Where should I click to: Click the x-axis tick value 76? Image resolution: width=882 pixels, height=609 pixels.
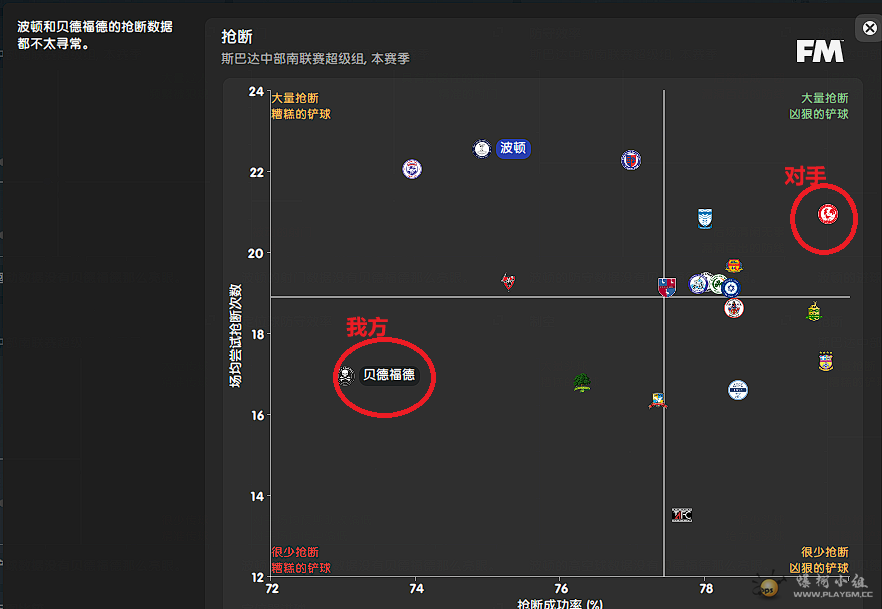pyautogui.click(x=561, y=588)
